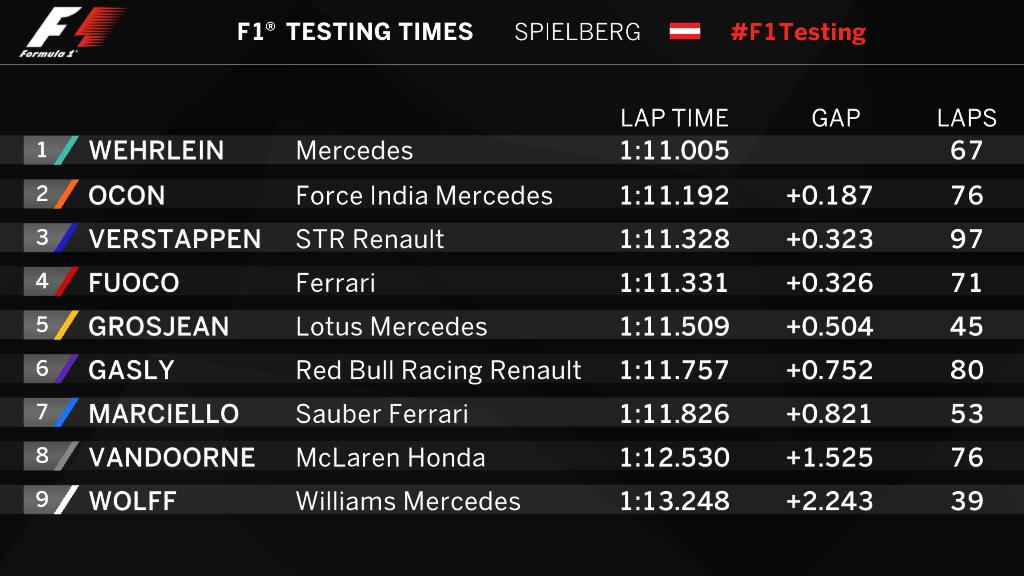This screenshot has height=576, width=1024.
Task: Click Grosjean's yellow Lotus color stripe
Action: point(66,326)
